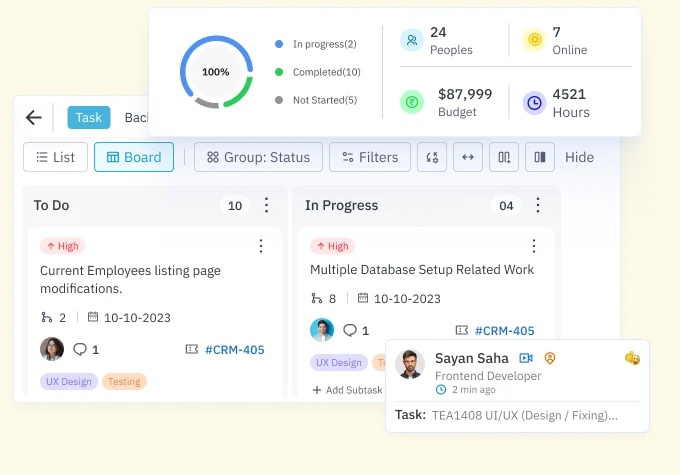Click the Online status icon
The image size is (680, 475).
[535, 40]
